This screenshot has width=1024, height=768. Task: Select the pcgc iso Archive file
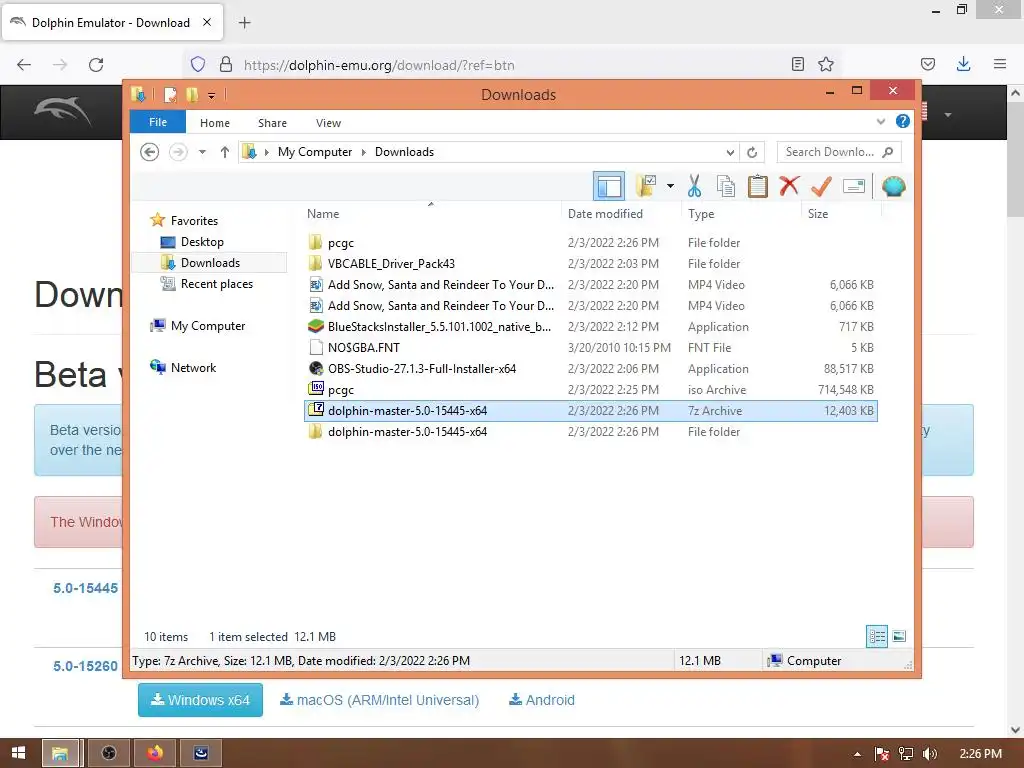point(590,390)
